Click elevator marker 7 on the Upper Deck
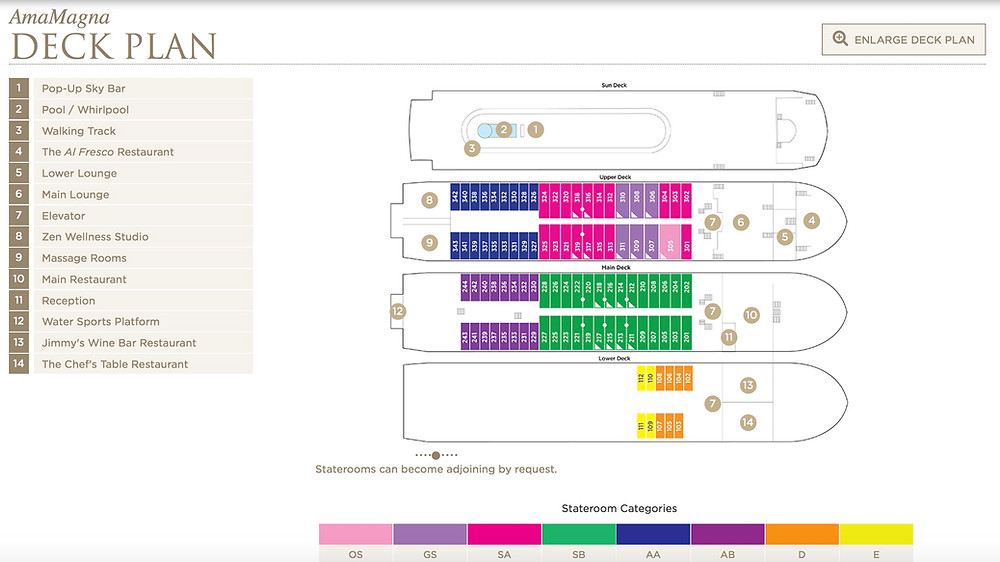The height and width of the screenshot is (562, 1000). coord(713,222)
